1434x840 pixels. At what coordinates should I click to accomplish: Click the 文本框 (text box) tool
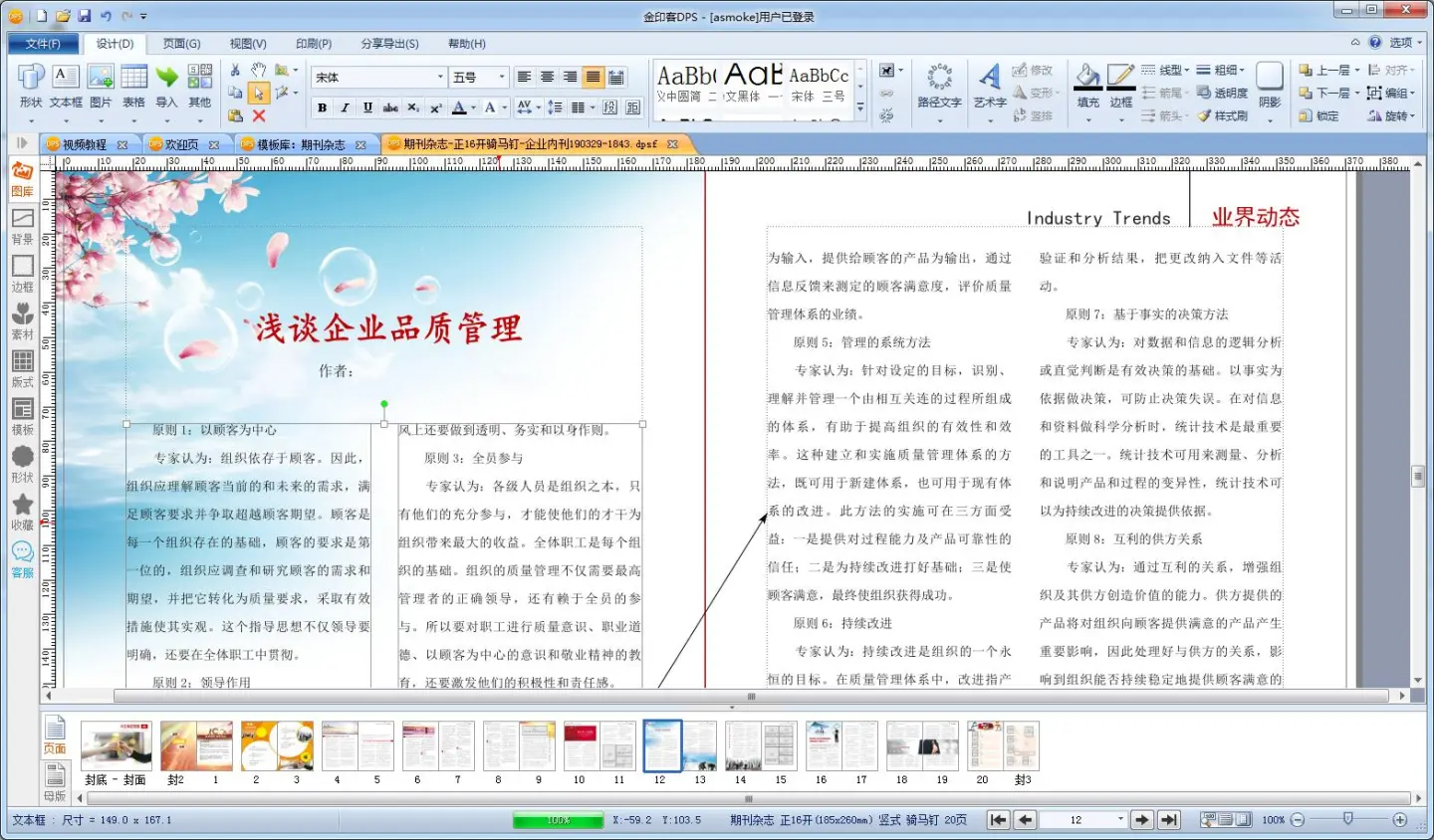click(x=66, y=85)
